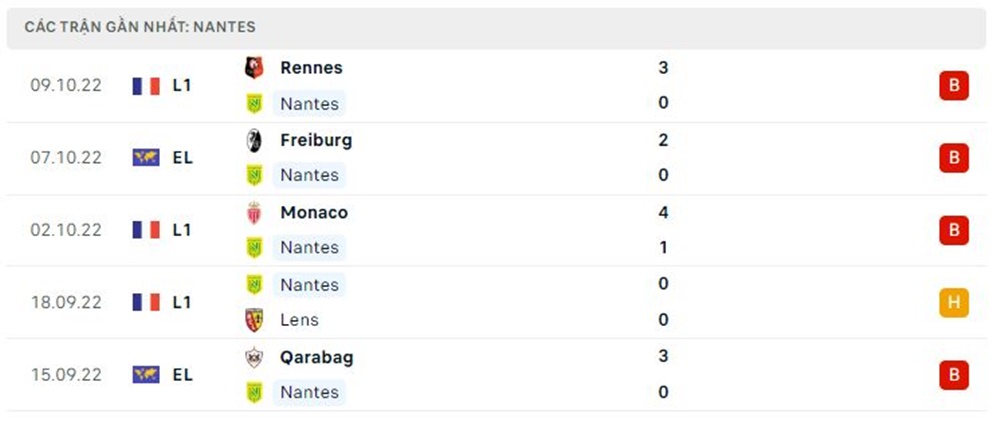
Task: Click the red B badge for Monaco match
Action: pyautogui.click(x=953, y=230)
